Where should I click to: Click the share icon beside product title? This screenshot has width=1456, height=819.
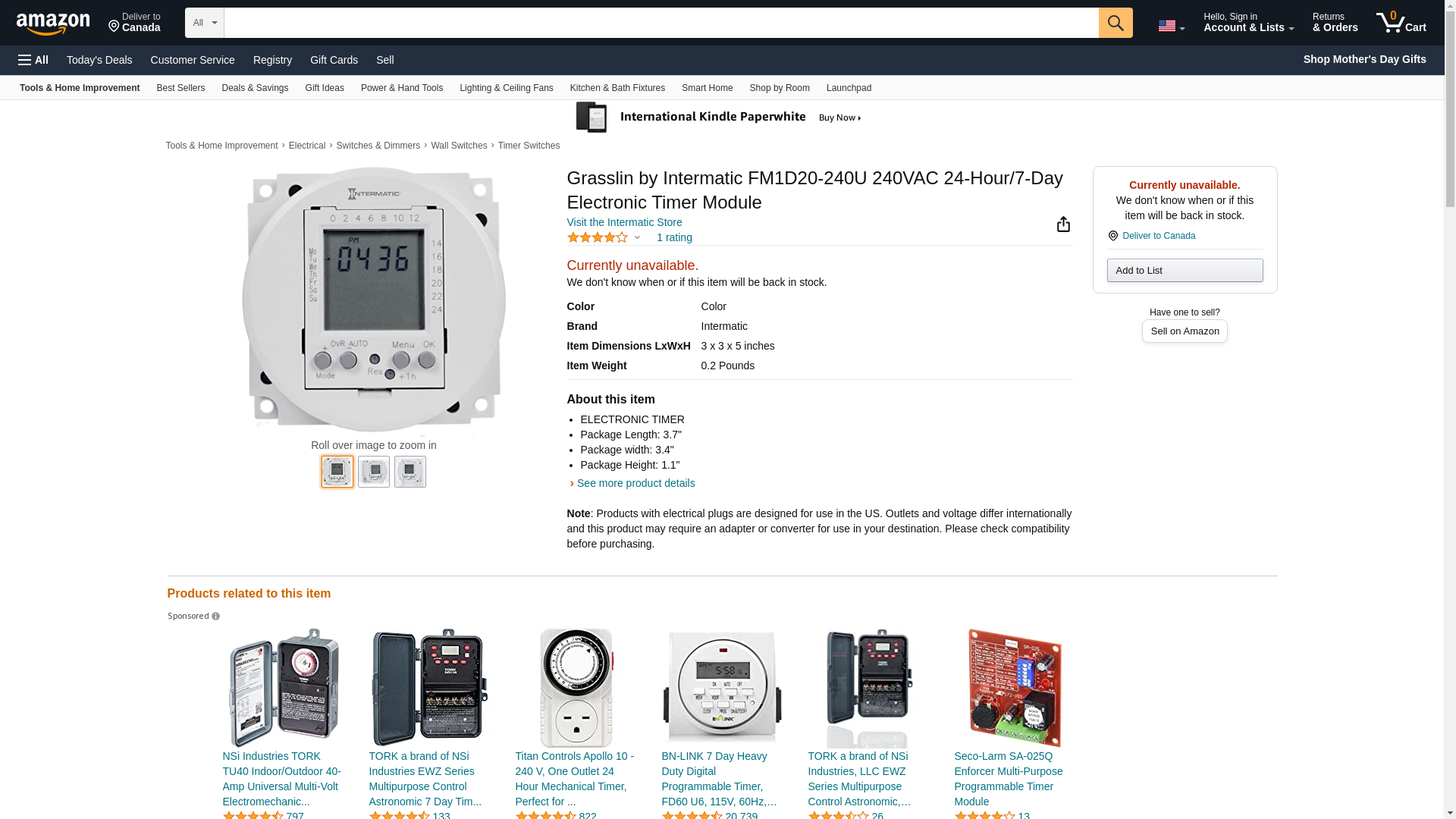(1063, 224)
